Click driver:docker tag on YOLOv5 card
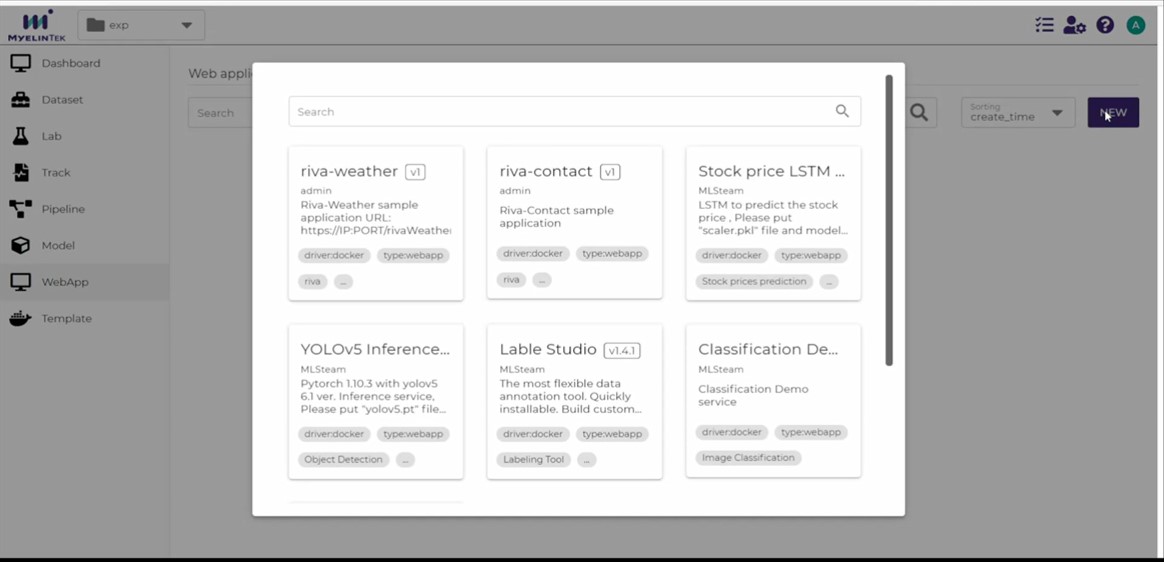Image resolution: width=1164 pixels, height=562 pixels. 334,434
